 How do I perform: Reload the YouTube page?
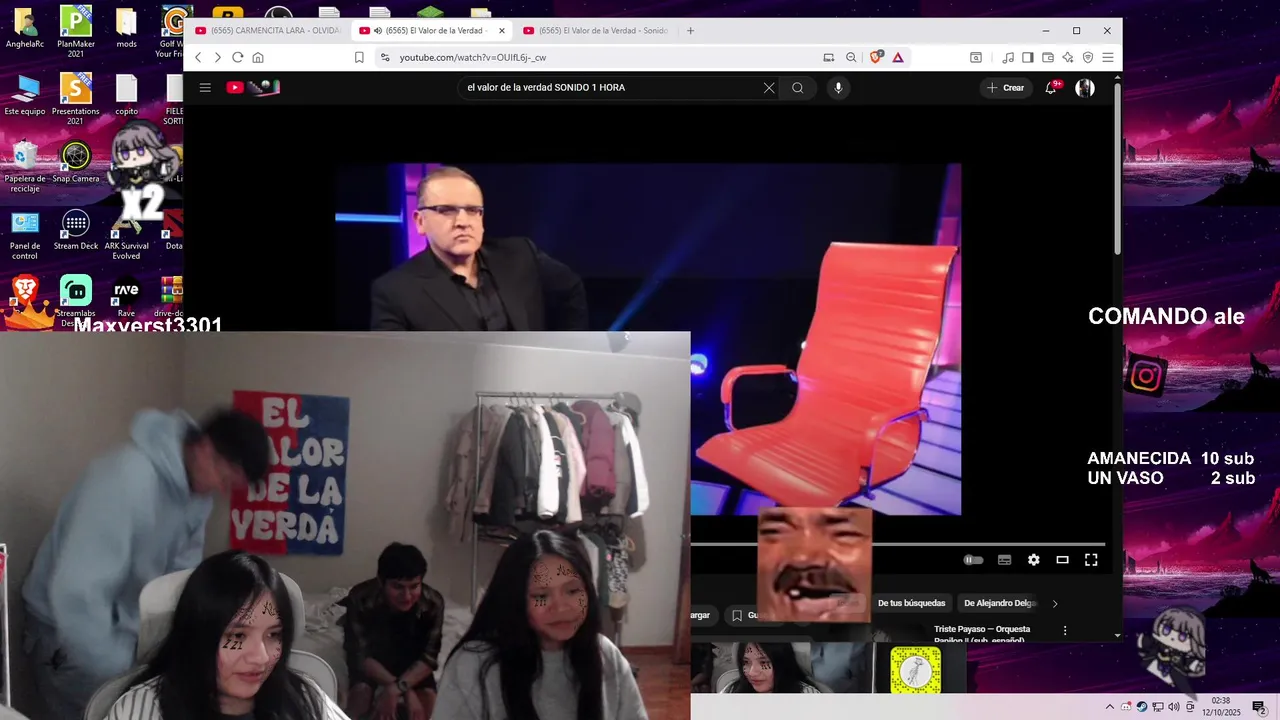238,58
